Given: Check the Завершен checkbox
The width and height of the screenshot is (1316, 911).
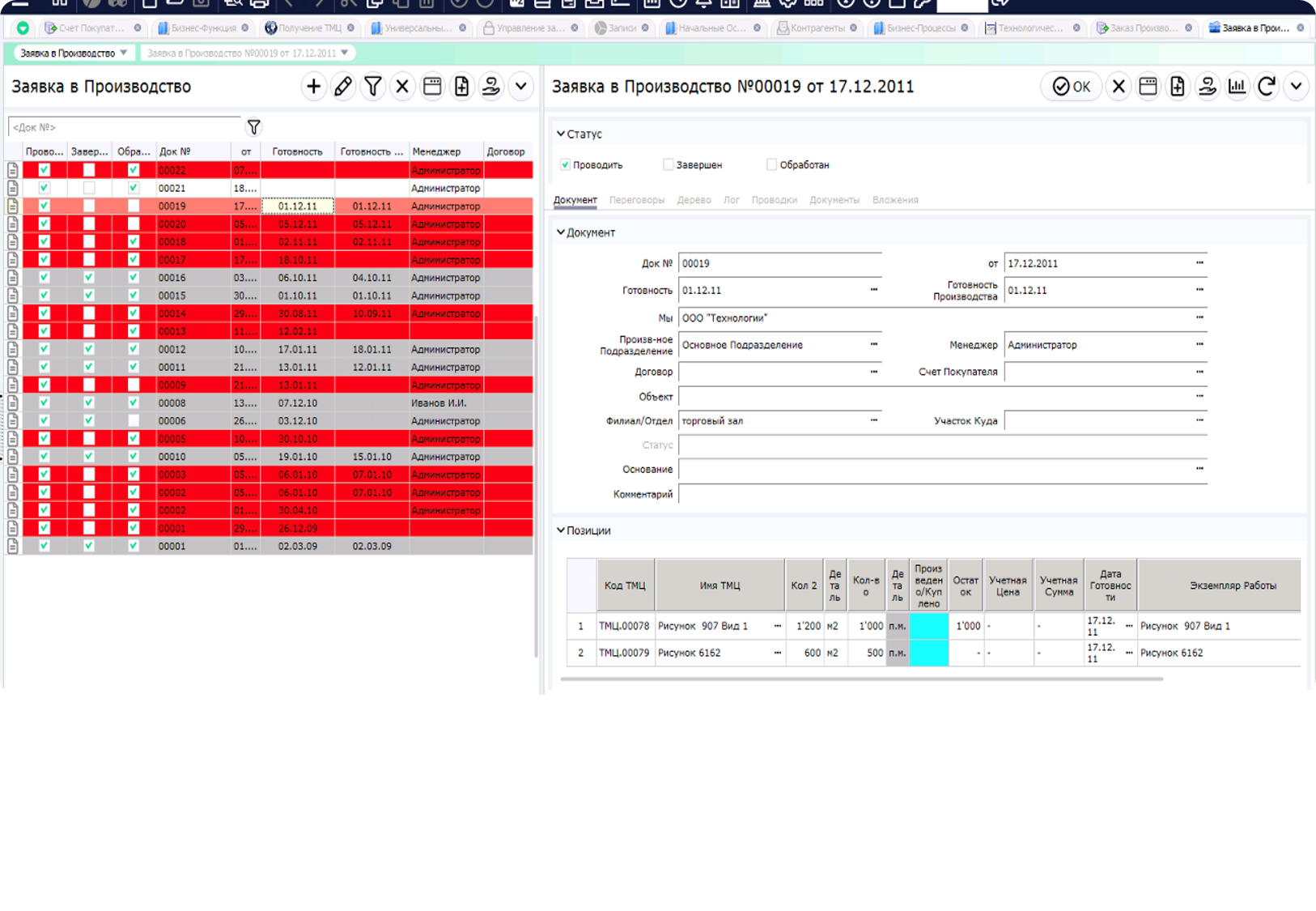Looking at the screenshot, I should 668,165.
